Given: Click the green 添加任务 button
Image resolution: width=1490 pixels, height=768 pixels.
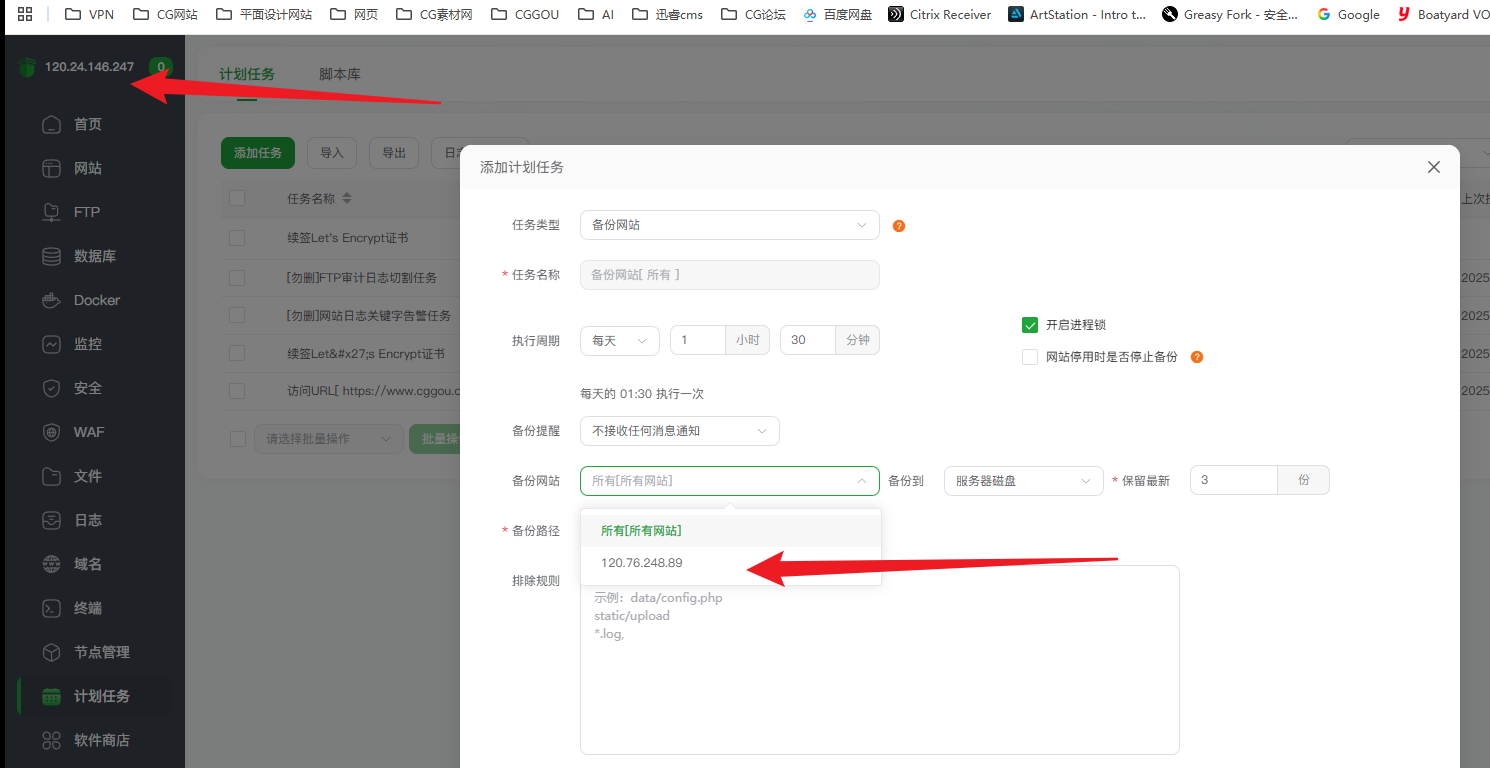Looking at the screenshot, I should click(x=258, y=153).
